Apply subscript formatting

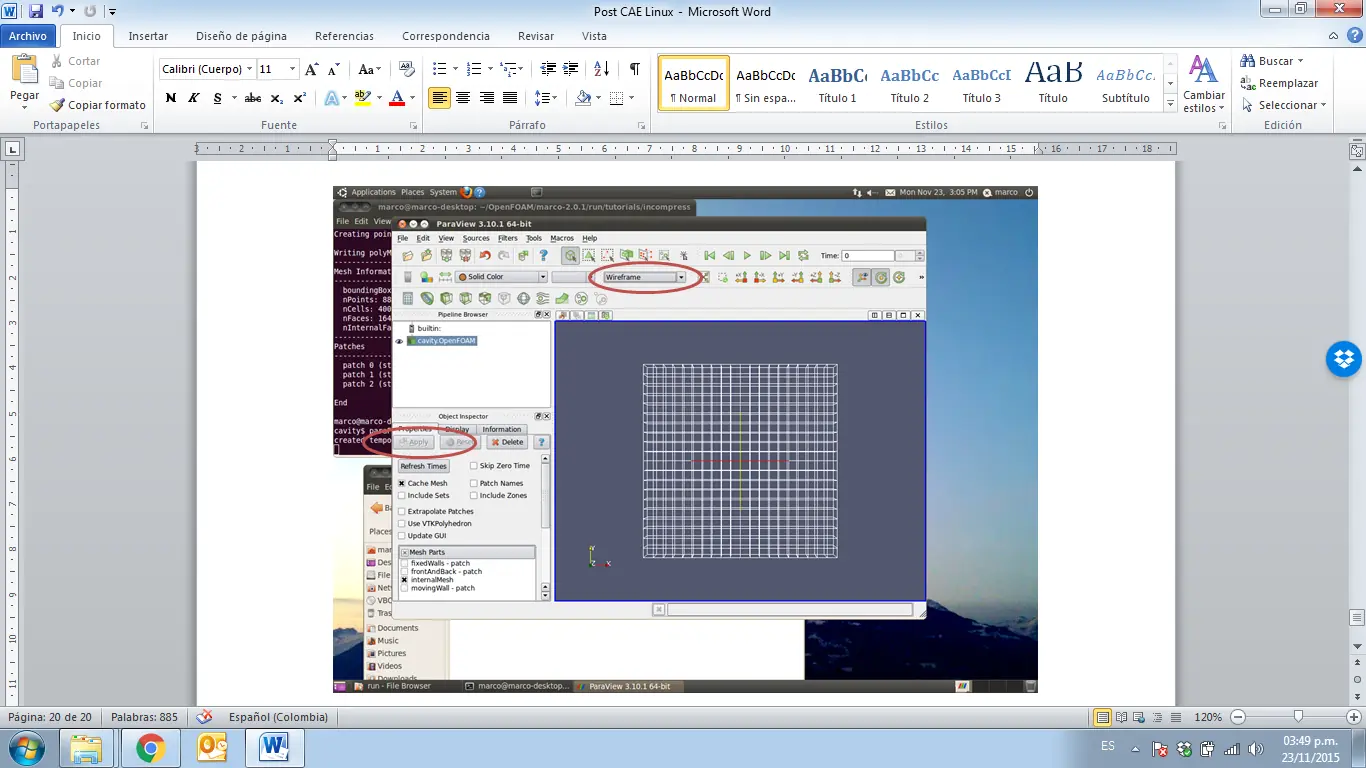point(277,98)
